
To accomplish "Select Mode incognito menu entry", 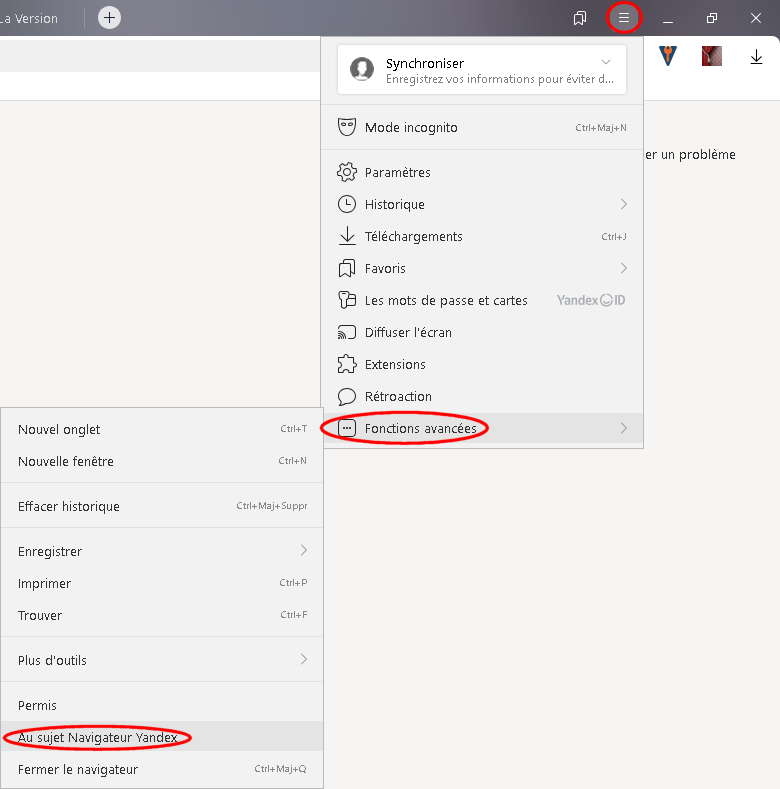I will [x=482, y=127].
